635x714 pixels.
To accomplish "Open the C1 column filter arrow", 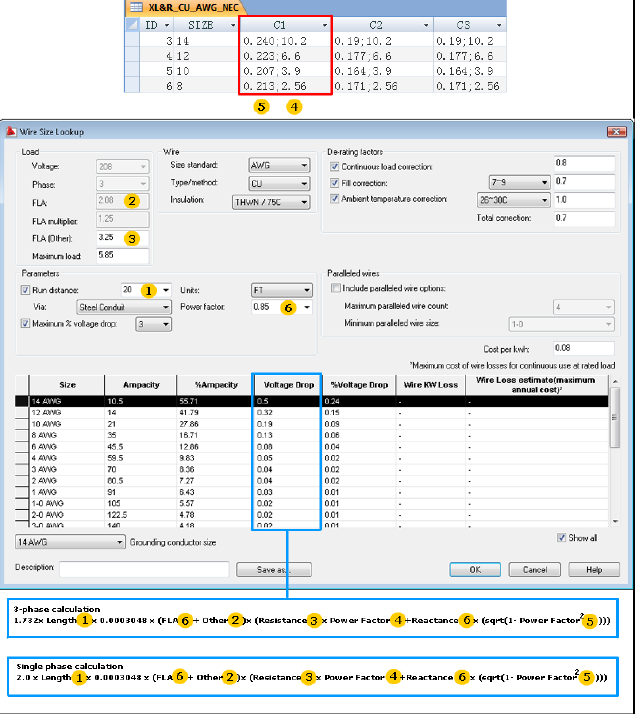I will pos(325,25).
